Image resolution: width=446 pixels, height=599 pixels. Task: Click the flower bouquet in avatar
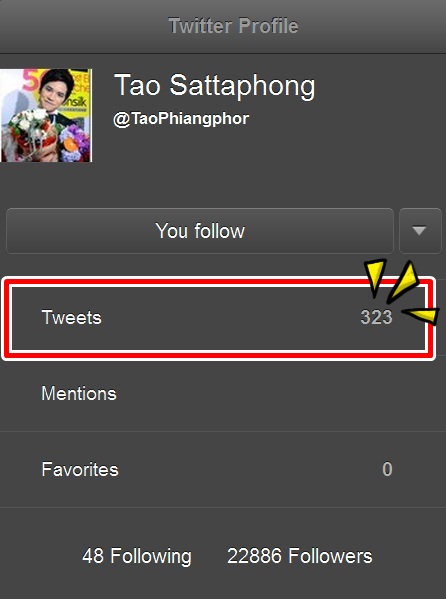[x=44, y=136]
